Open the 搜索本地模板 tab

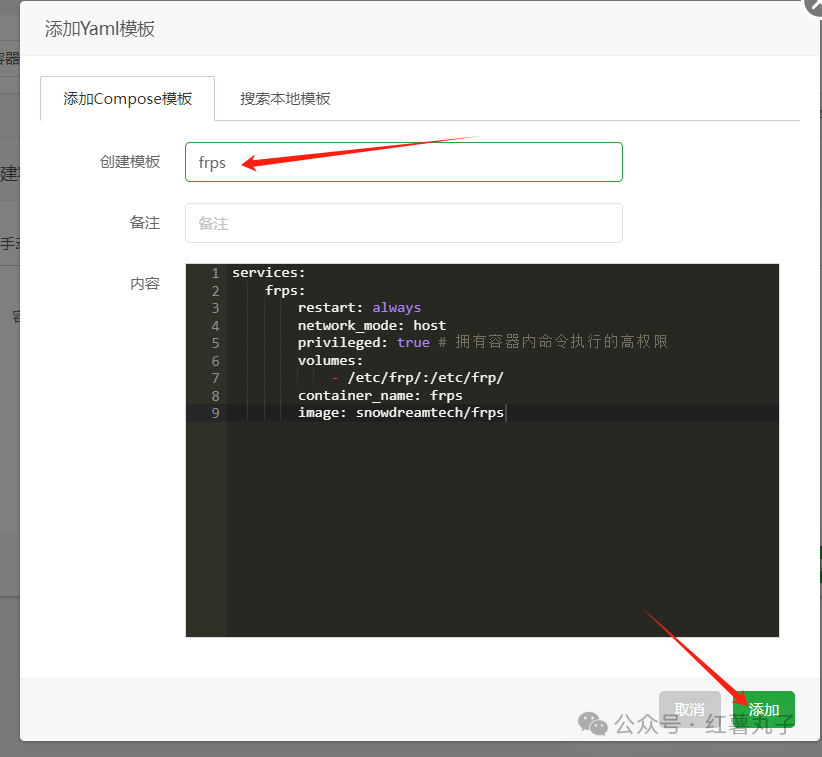[x=285, y=99]
